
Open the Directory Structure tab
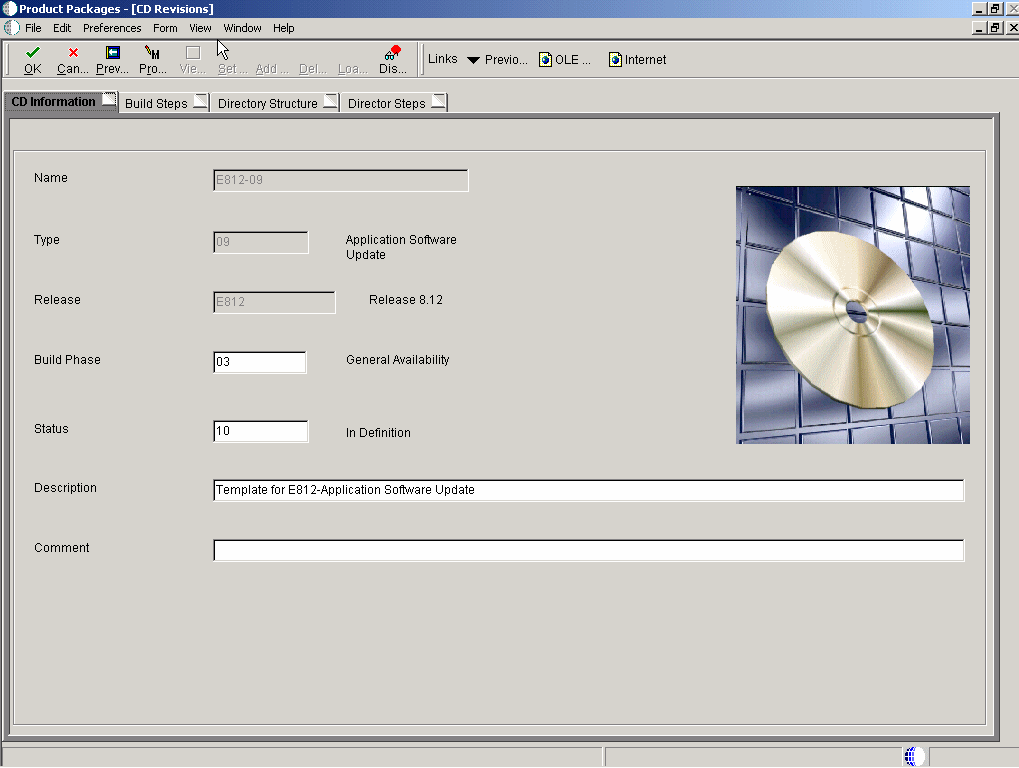[x=267, y=103]
